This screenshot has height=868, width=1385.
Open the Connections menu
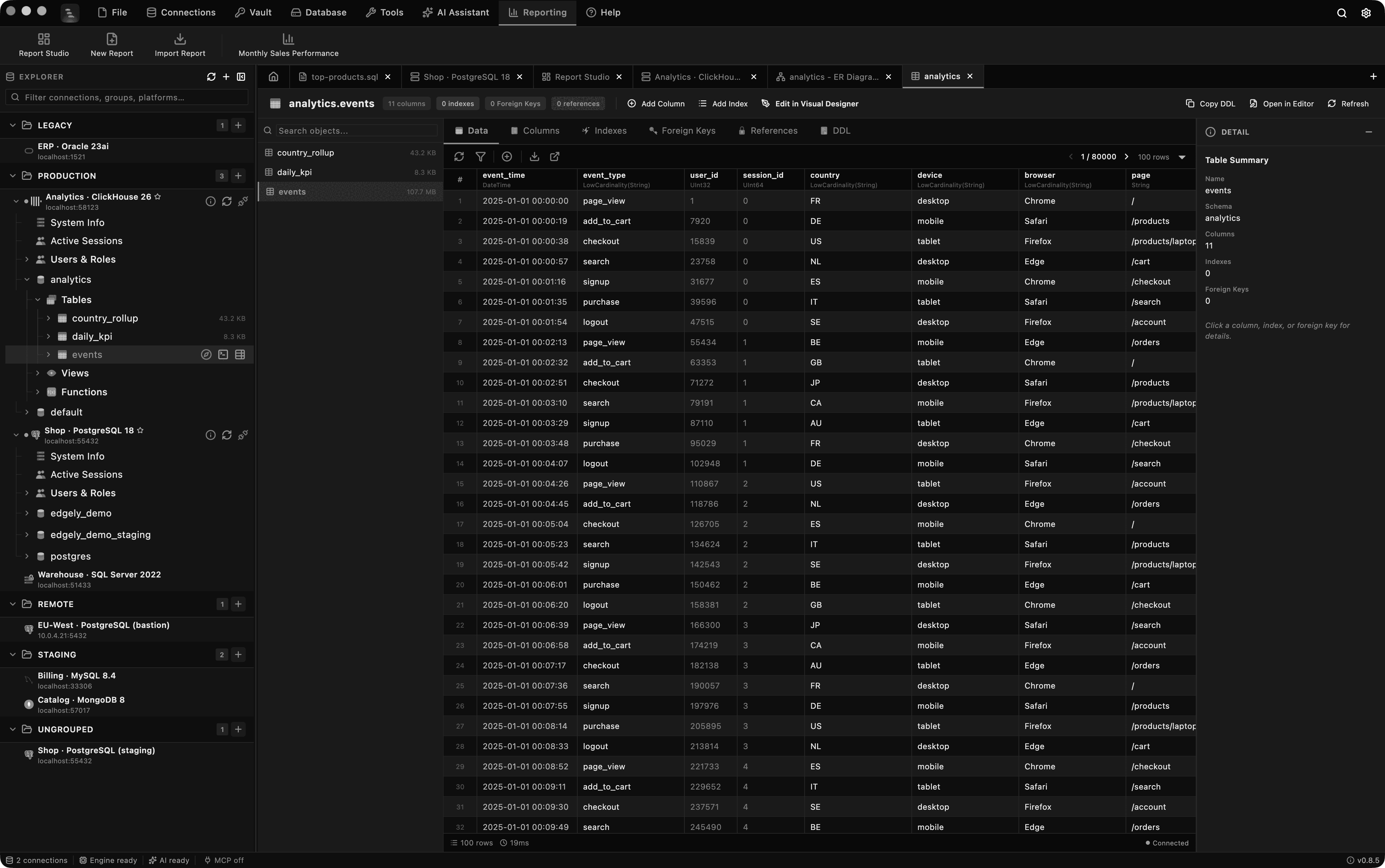point(181,13)
